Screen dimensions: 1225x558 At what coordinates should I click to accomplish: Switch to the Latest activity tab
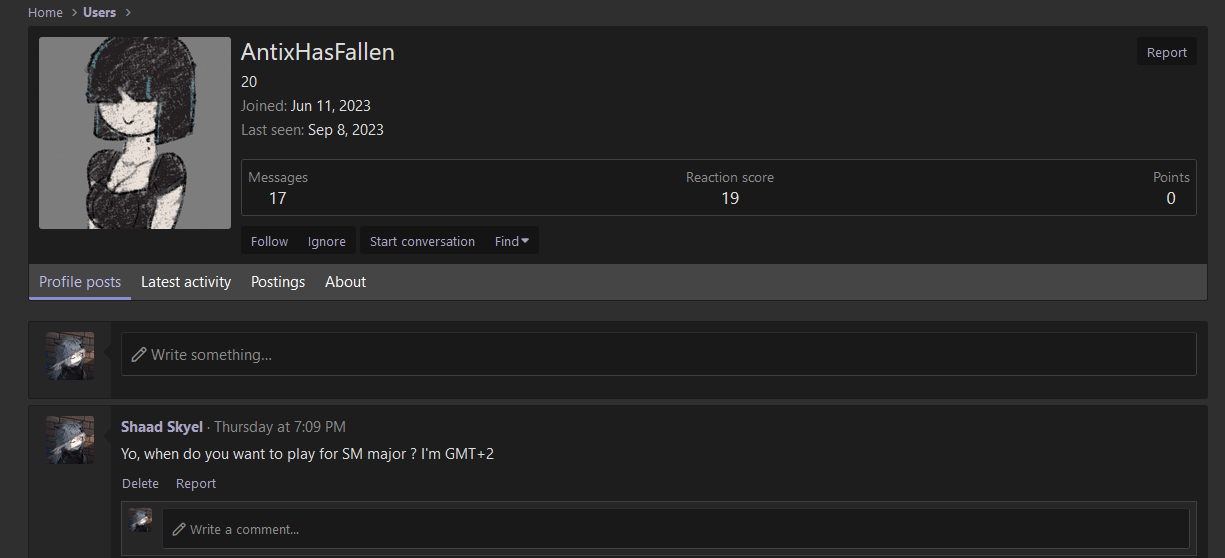[186, 282]
